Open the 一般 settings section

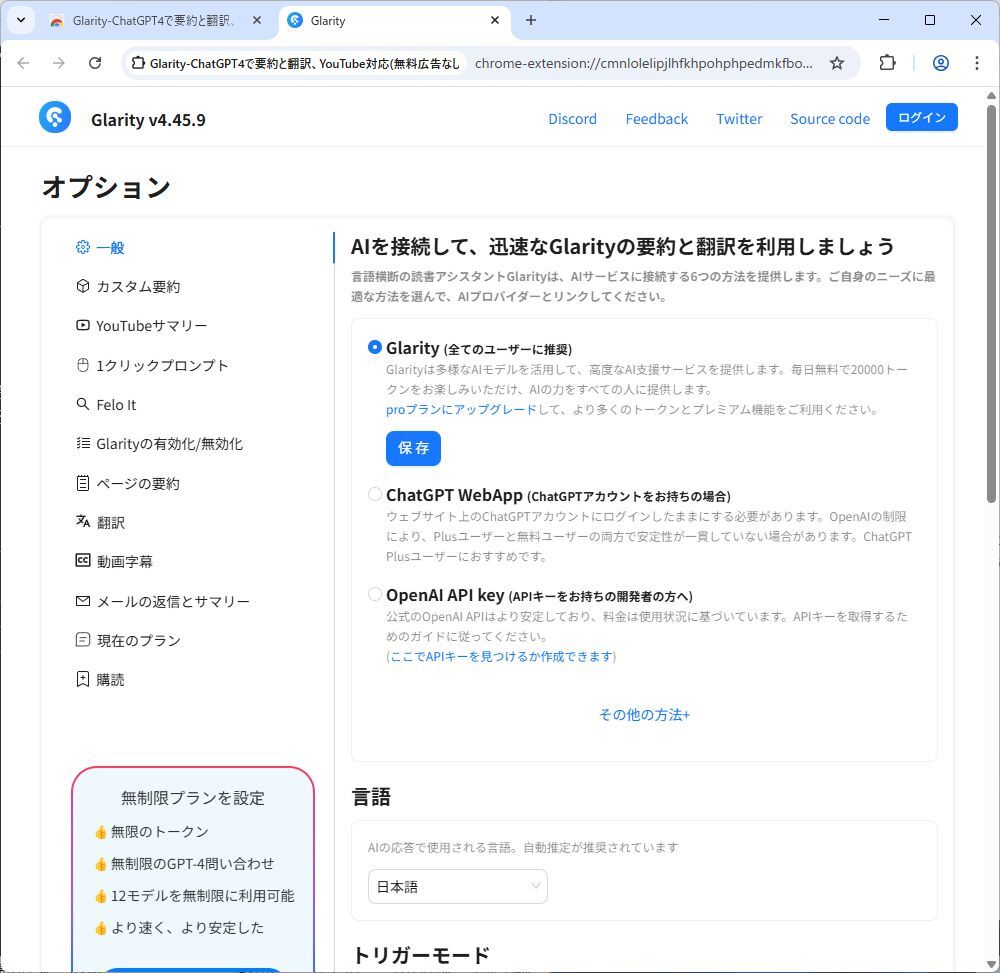pos(110,247)
